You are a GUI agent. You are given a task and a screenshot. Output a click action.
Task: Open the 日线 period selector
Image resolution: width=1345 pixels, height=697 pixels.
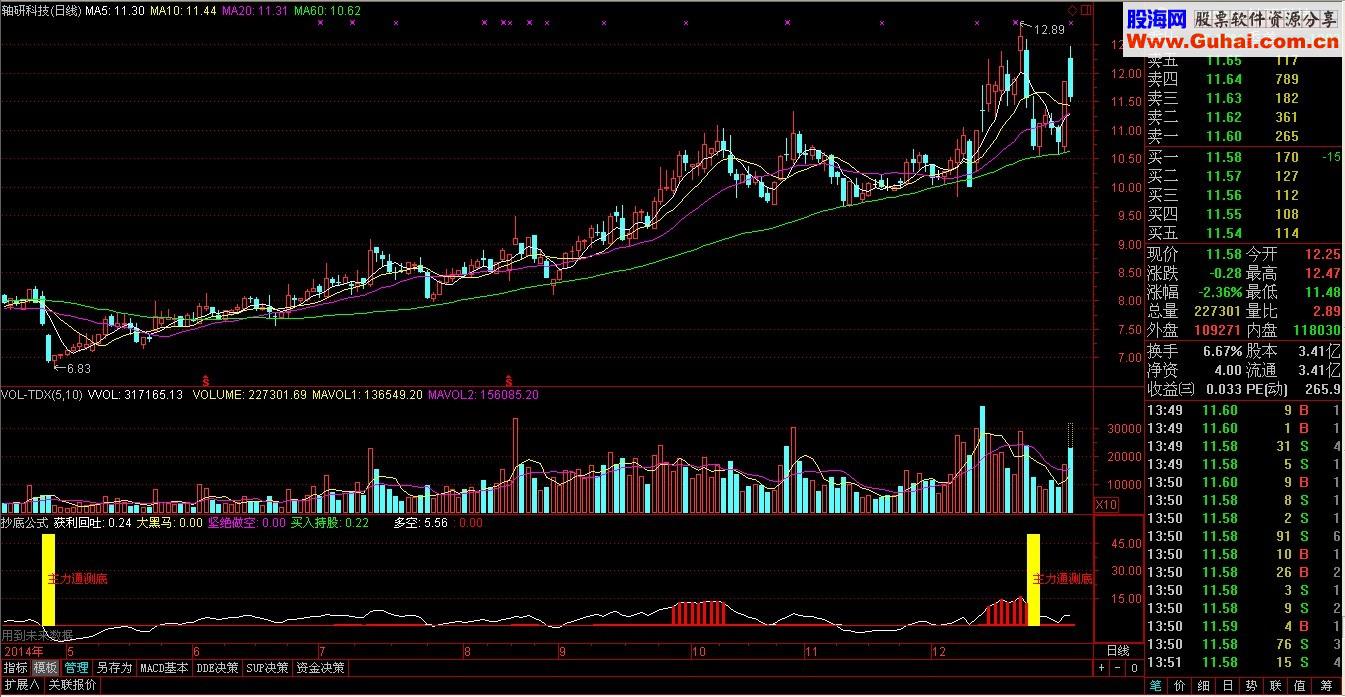pos(1118,650)
